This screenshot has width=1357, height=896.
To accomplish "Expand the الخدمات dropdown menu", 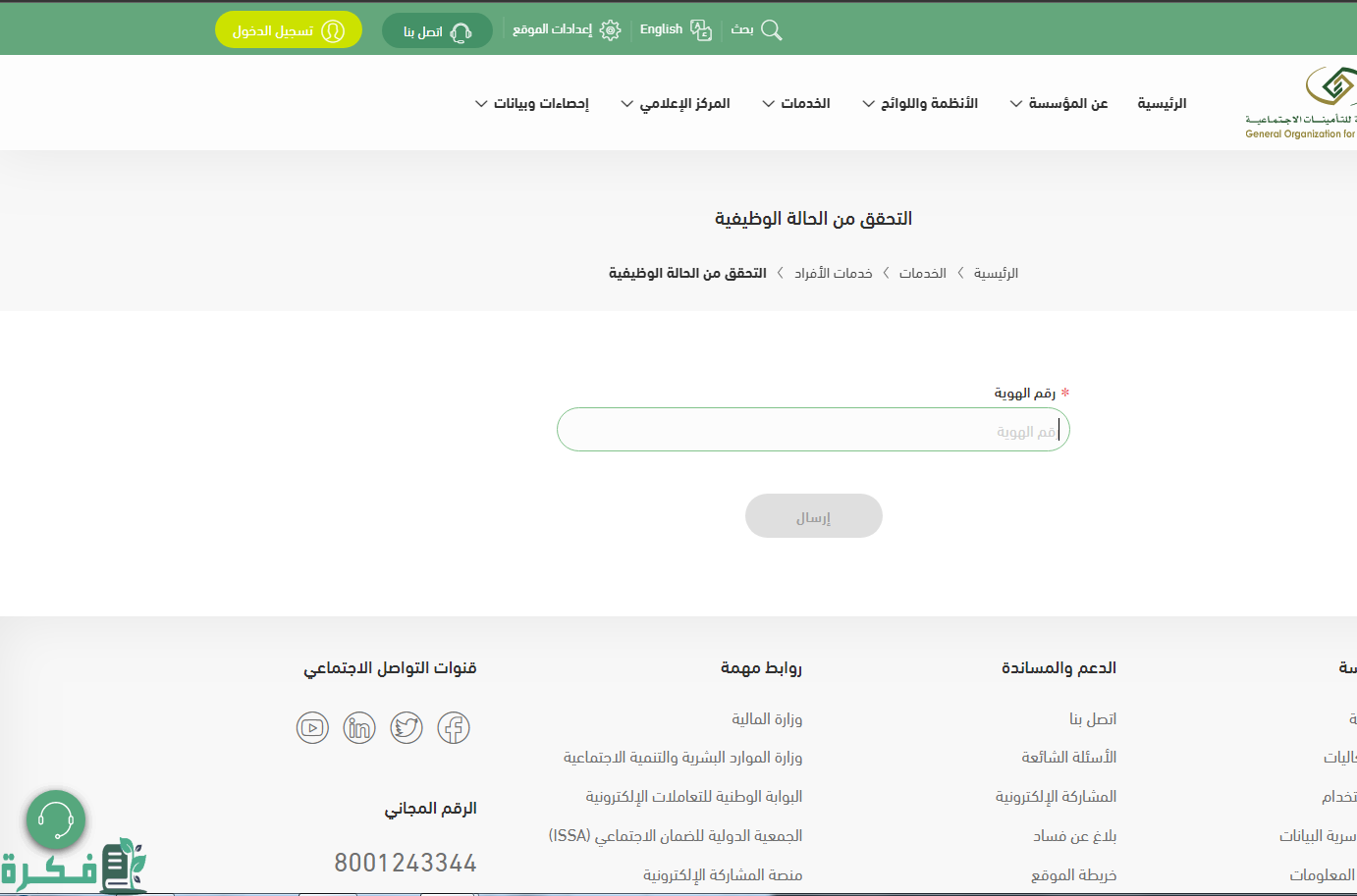I will 796,104.
